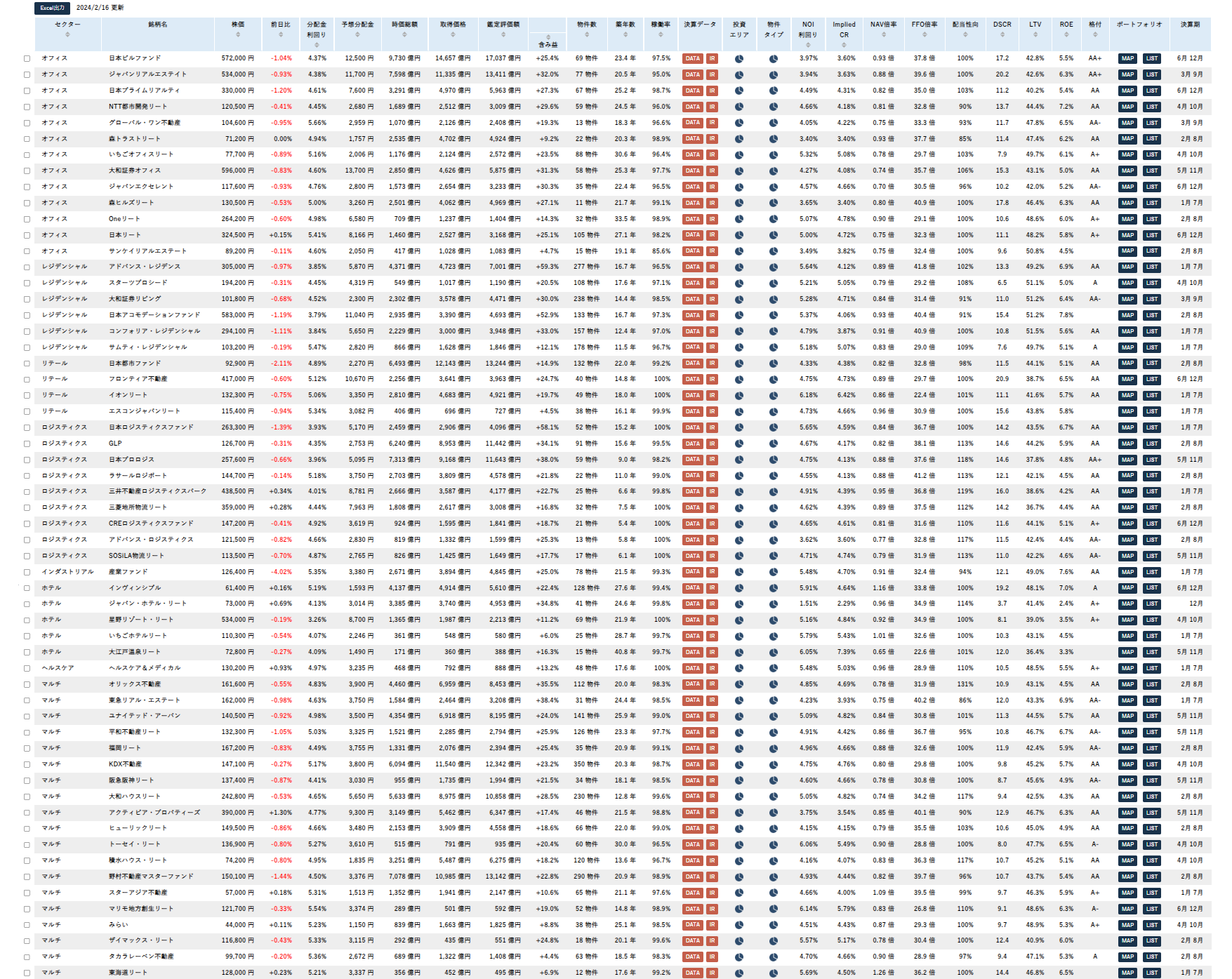
Task: Open DATA for コンフォリア・レジデンシャル
Action: pyautogui.click(x=692, y=331)
